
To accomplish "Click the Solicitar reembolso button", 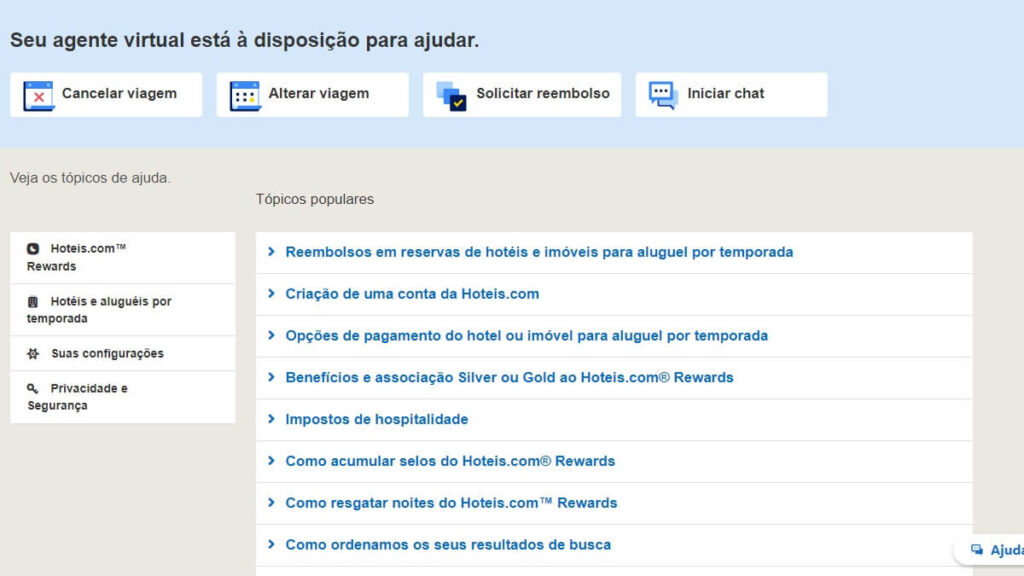I will pos(522,95).
